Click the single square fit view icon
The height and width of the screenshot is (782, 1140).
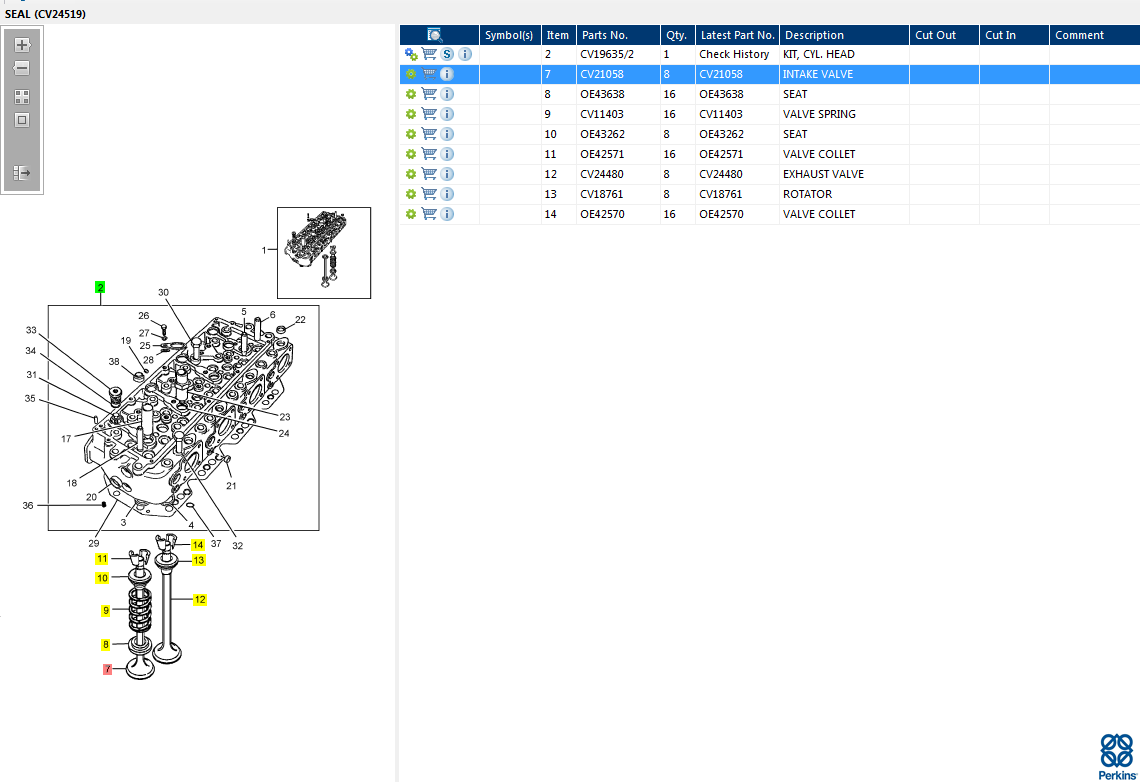[x=22, y=120]
